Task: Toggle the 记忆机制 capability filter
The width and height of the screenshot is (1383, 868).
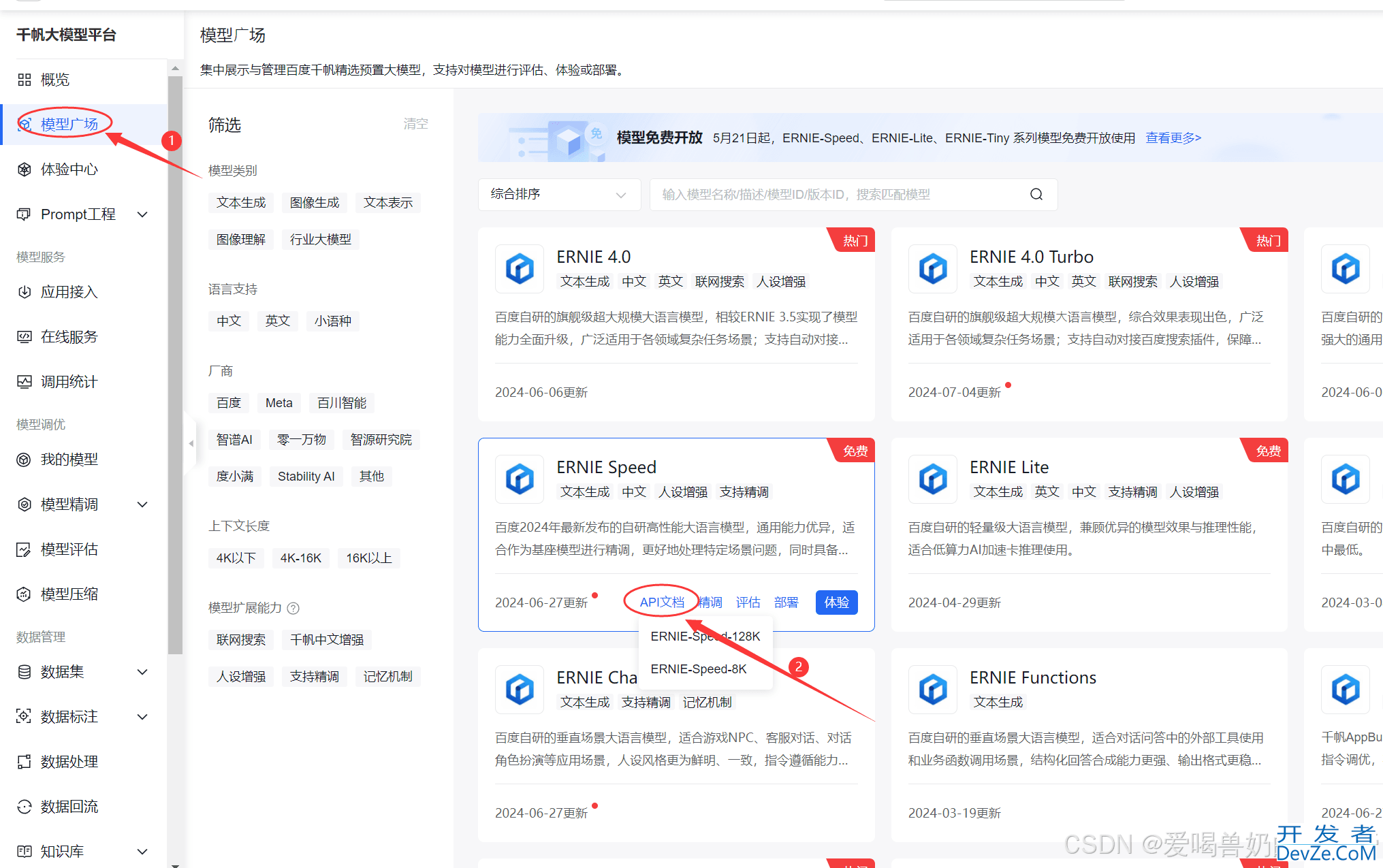Action: 388,677
